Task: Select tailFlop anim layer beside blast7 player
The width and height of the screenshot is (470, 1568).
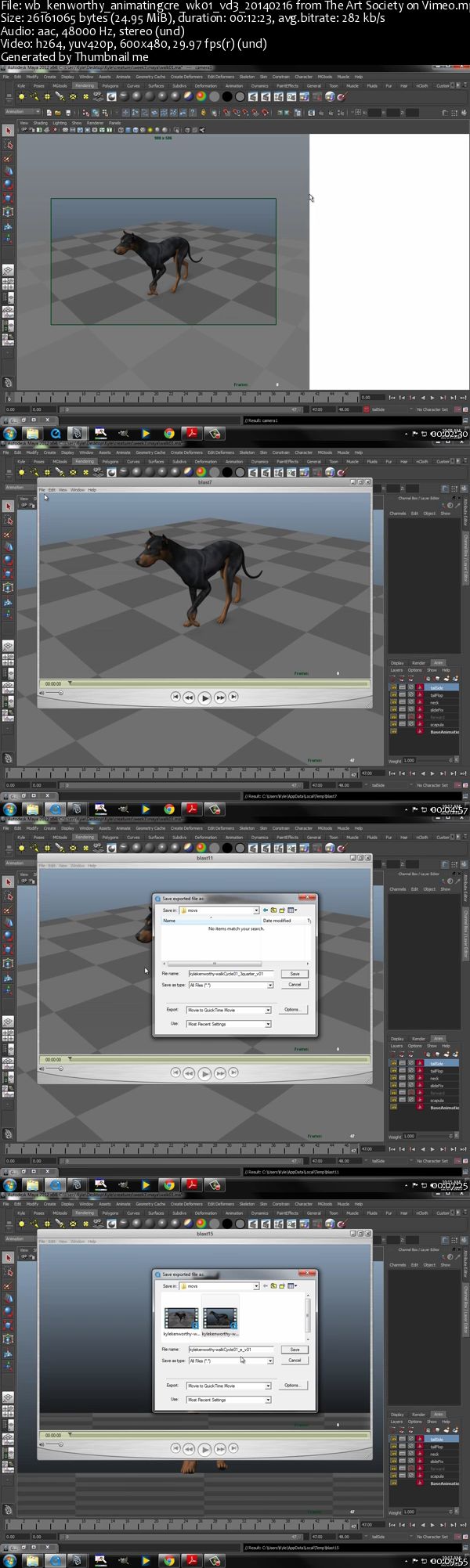Action: pos(436,695)
